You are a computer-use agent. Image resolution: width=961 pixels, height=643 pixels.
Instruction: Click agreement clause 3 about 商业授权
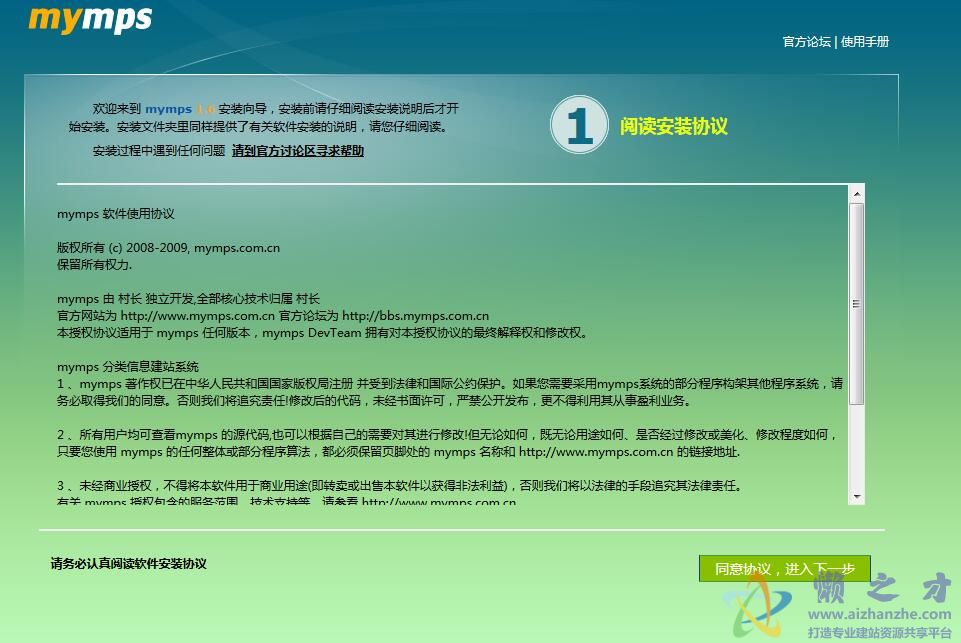coord(400,485)
